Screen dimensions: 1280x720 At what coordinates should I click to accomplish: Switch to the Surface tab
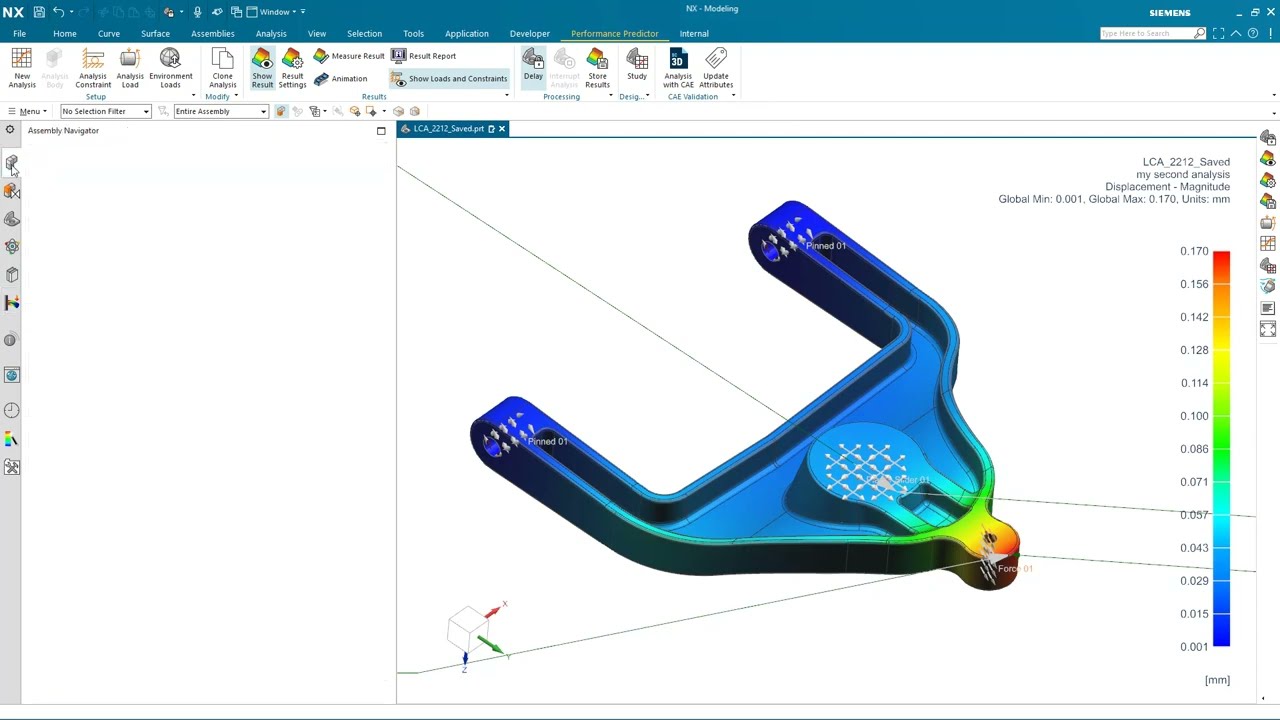coord(155,33)
